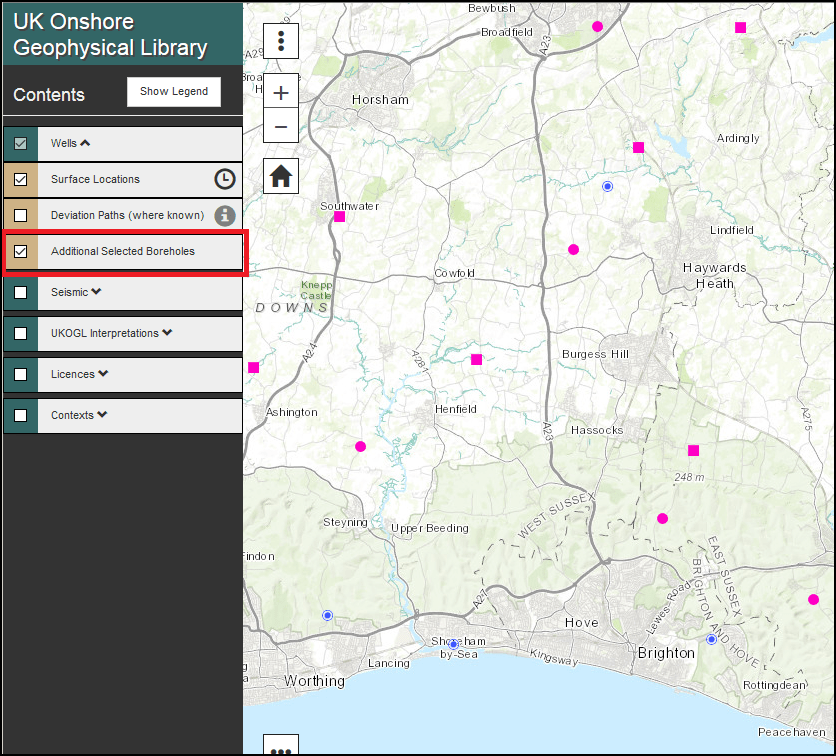Click the Additional Selected Boreholes layer entry

tap(123, 252)
